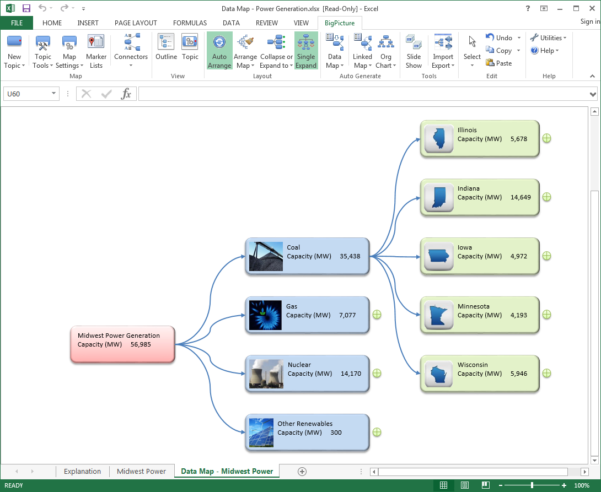Click the Illinois state map thumbnail

pyautogui.click(x=436, y=139)
